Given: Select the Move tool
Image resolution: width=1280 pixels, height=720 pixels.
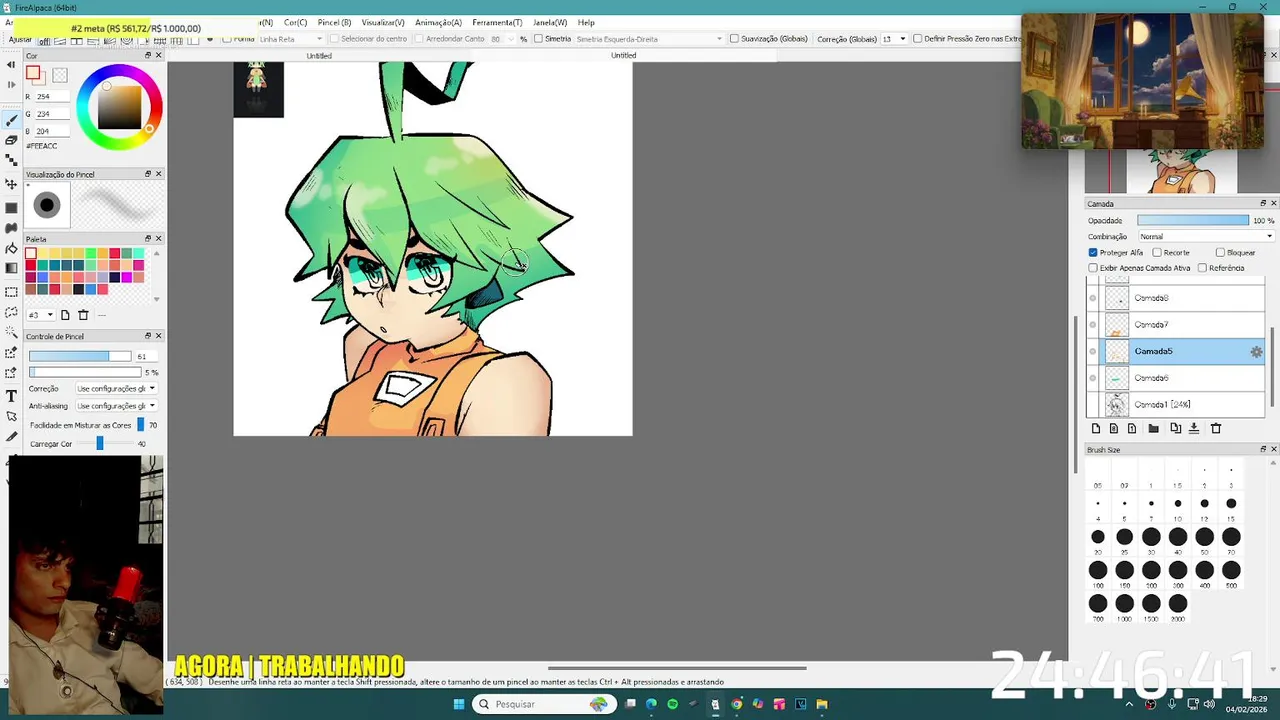Looking at the screenshot, I should coord(11,184).
